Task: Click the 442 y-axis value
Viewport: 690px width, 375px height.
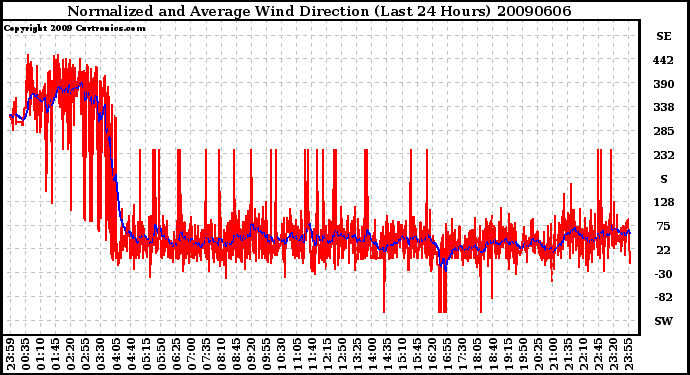Action: click(x=663, y=60)
